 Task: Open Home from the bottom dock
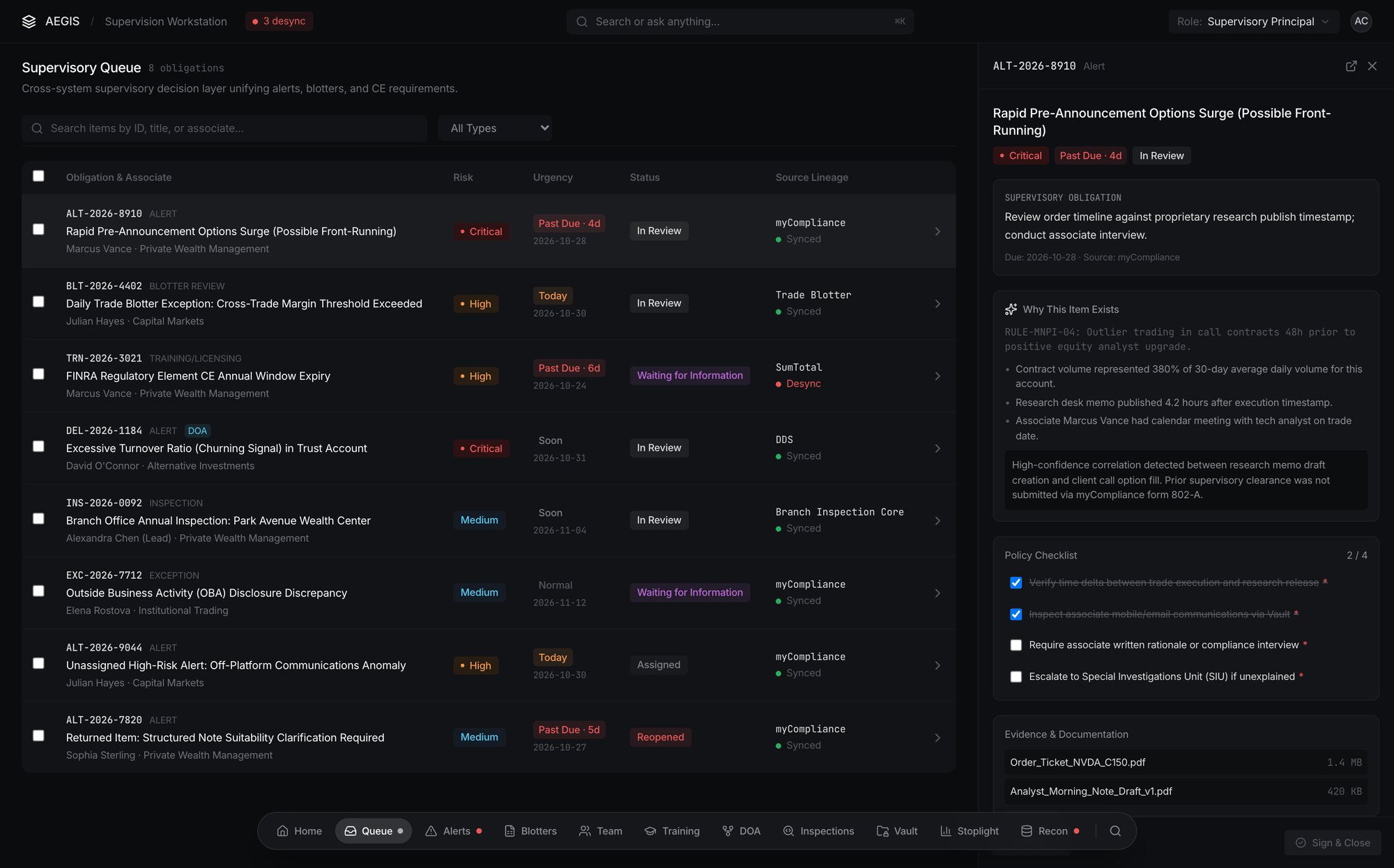coord(299,831)
